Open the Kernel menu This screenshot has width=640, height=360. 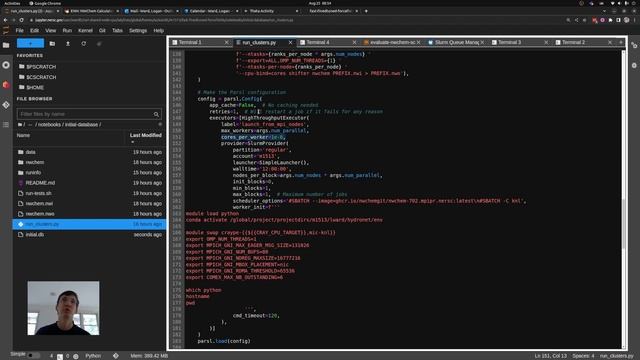85,31
